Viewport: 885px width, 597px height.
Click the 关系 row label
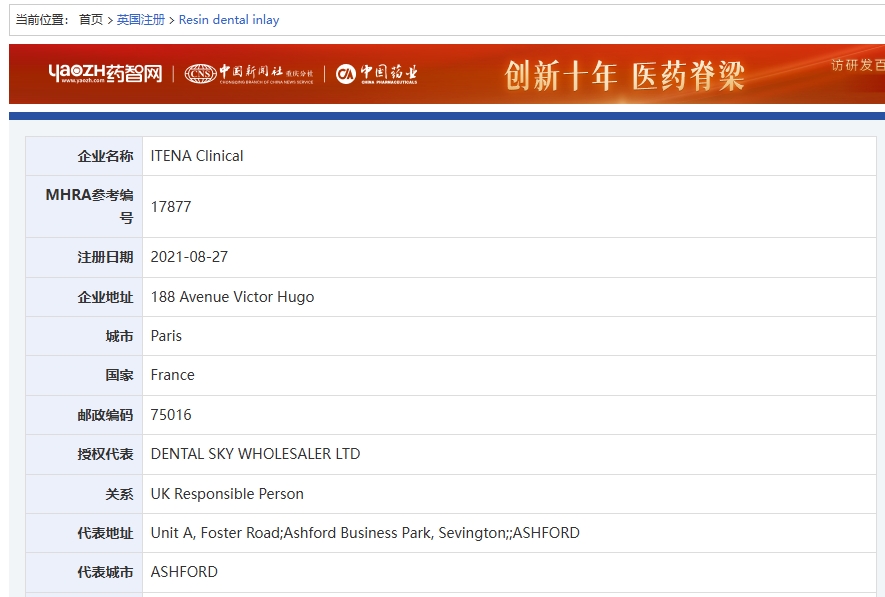click(119, 494)
